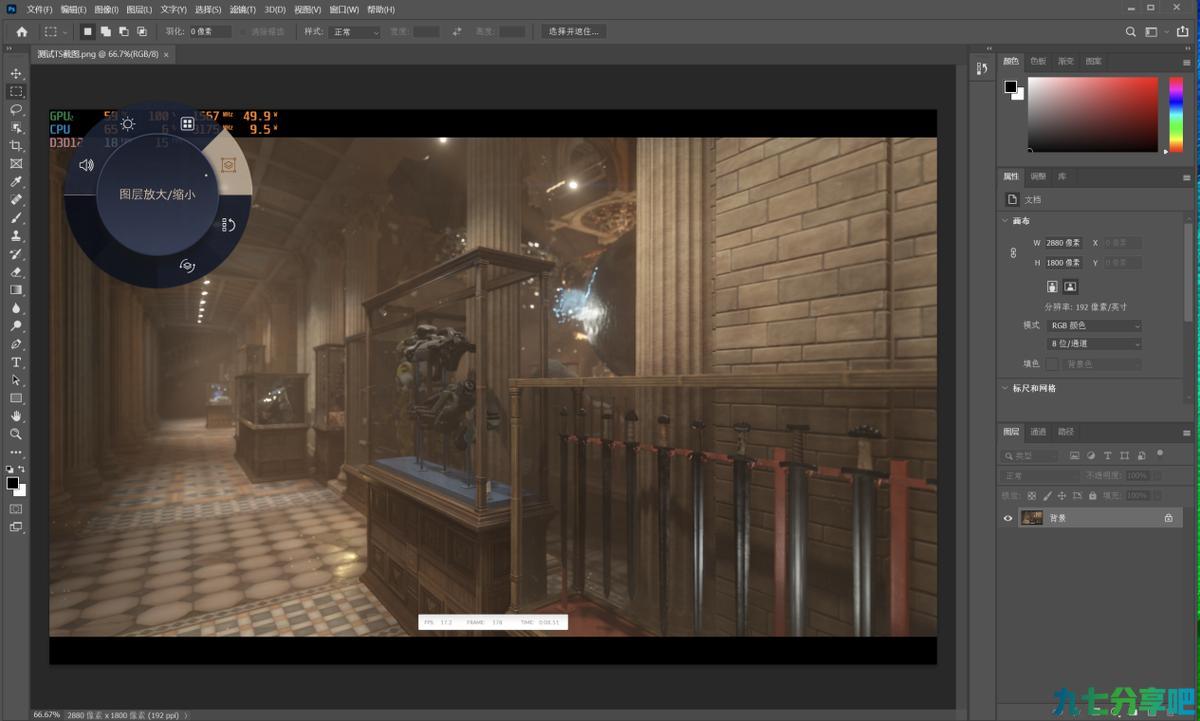Choose Subtract from selection mode
Viewport: 1200px width, 721px height.
[x=123, y=32]
